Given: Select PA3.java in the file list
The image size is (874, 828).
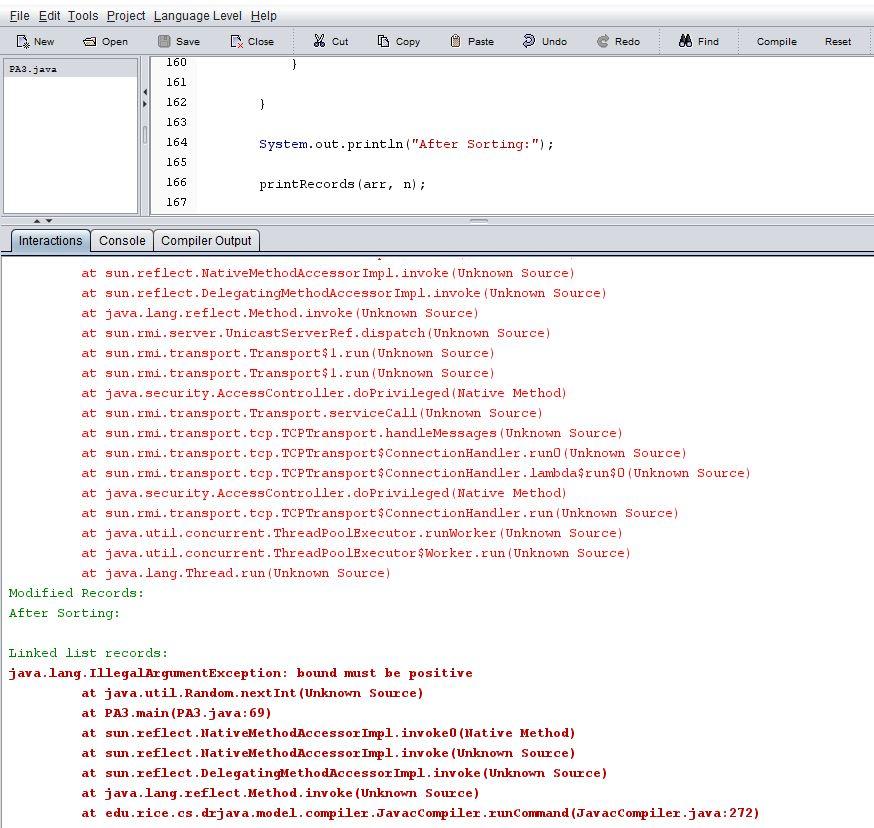Looking at the screenshot, I should pyautogui.click(x=71, y=69).
